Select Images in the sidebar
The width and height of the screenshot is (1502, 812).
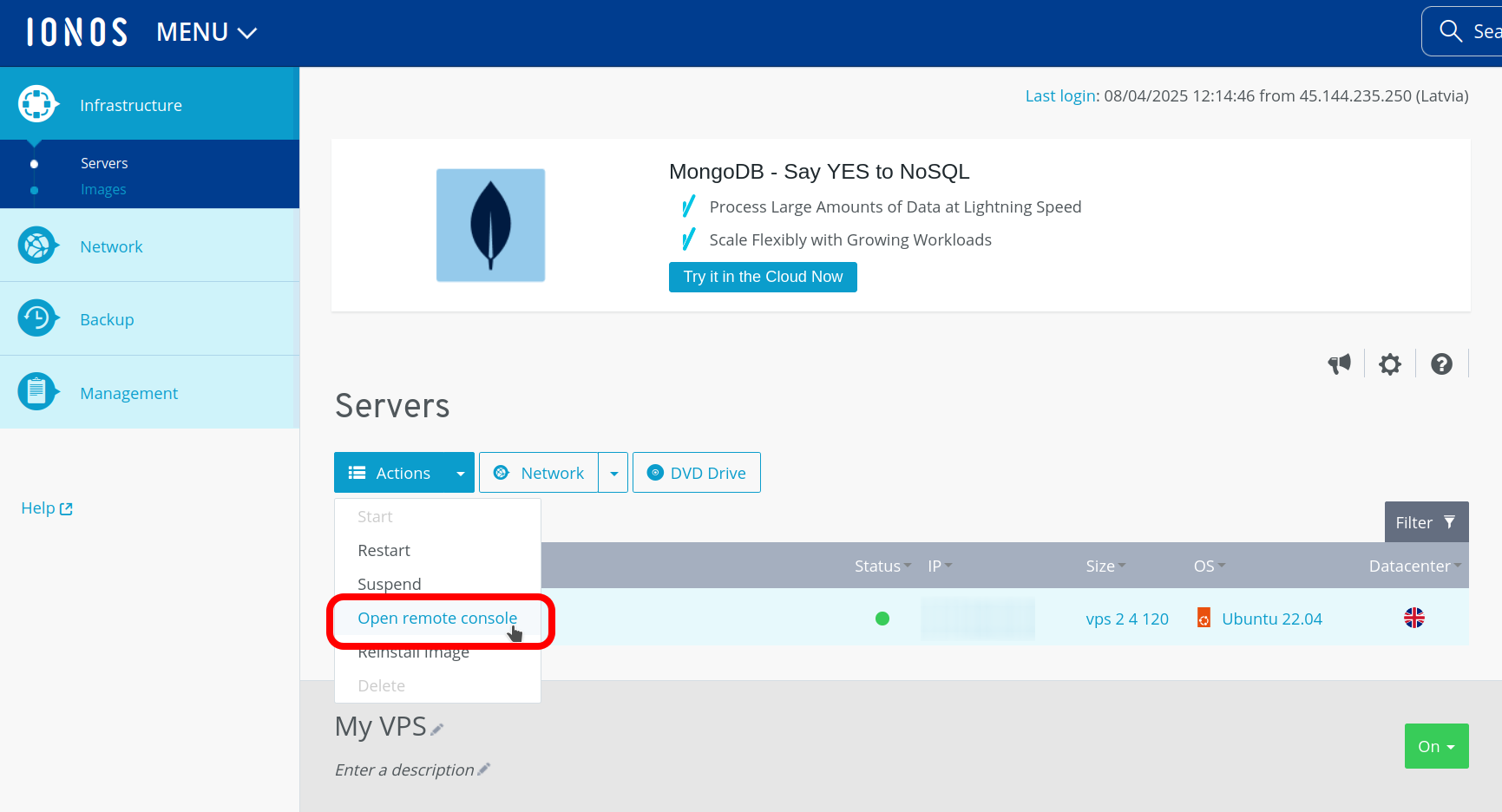pyautogui.click(x=103, y=189)
